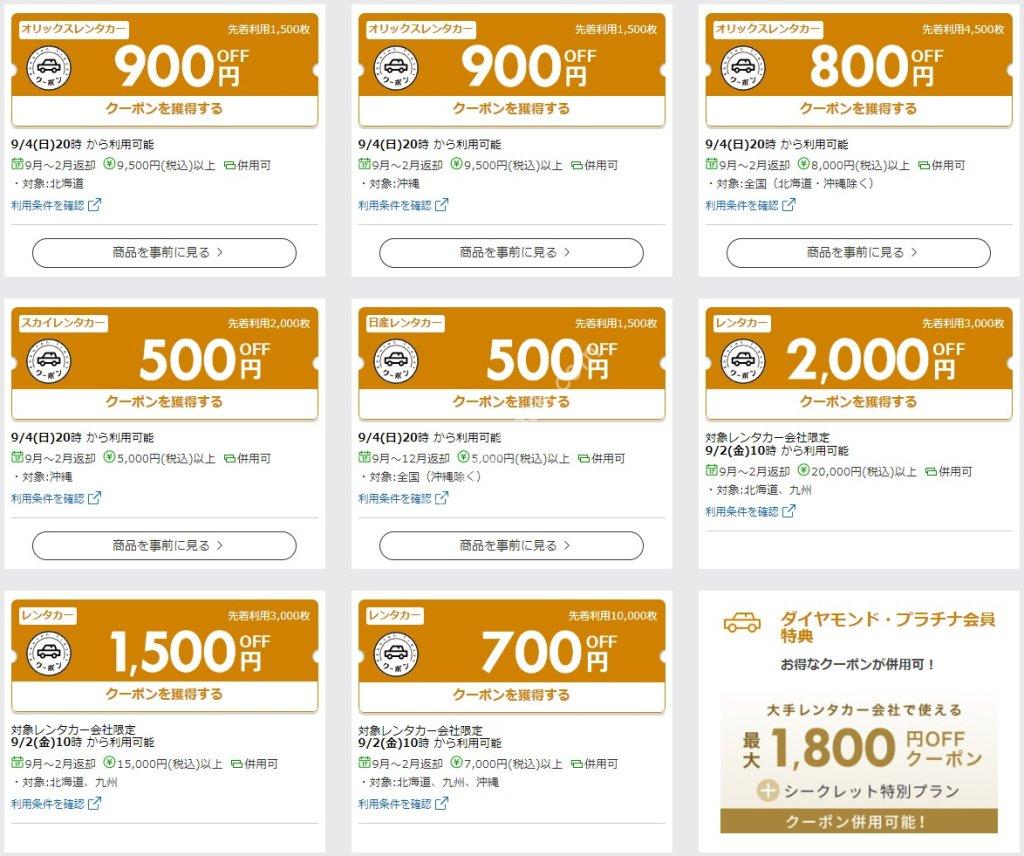The width and height of the screenshot is (1024, 856).
Task: Open 利用条件を確認 for Nissan 500 coupon
Action: coord(403,498)
